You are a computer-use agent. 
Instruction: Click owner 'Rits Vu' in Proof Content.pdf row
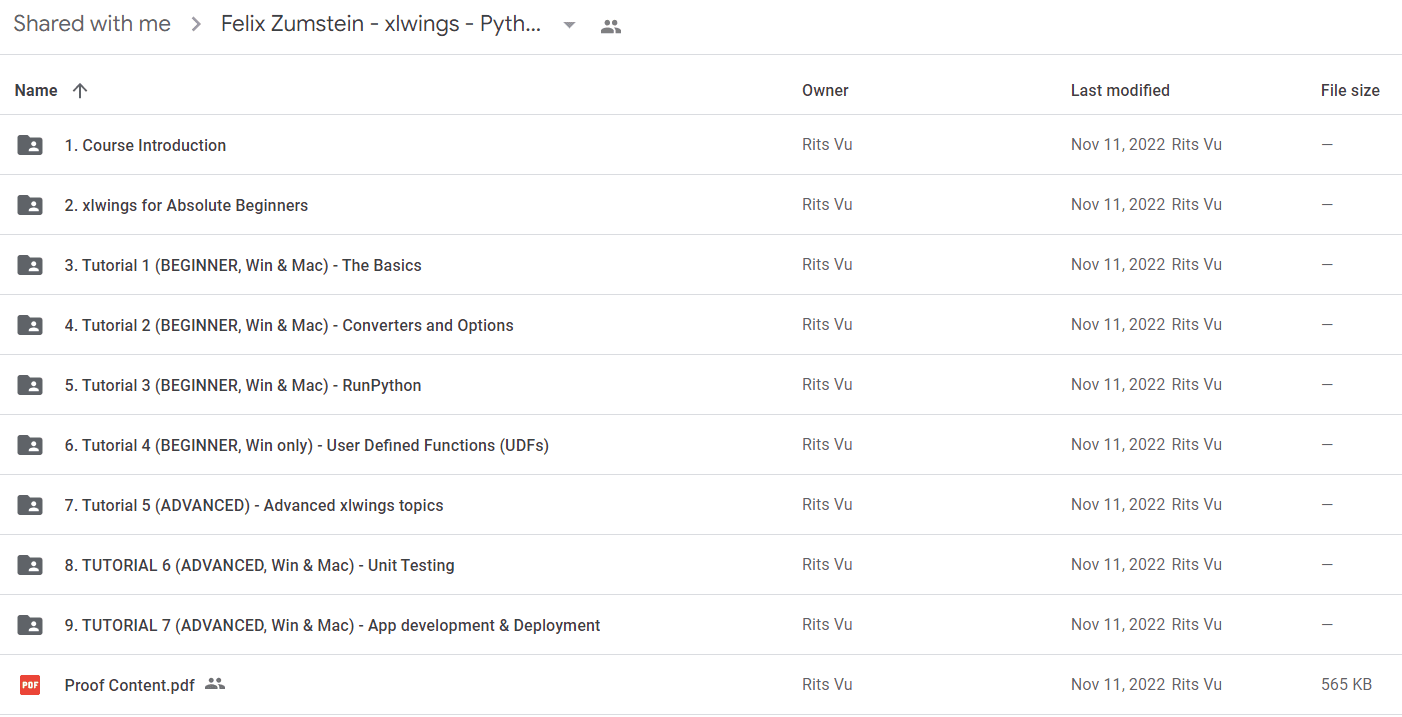coord(827,684)
